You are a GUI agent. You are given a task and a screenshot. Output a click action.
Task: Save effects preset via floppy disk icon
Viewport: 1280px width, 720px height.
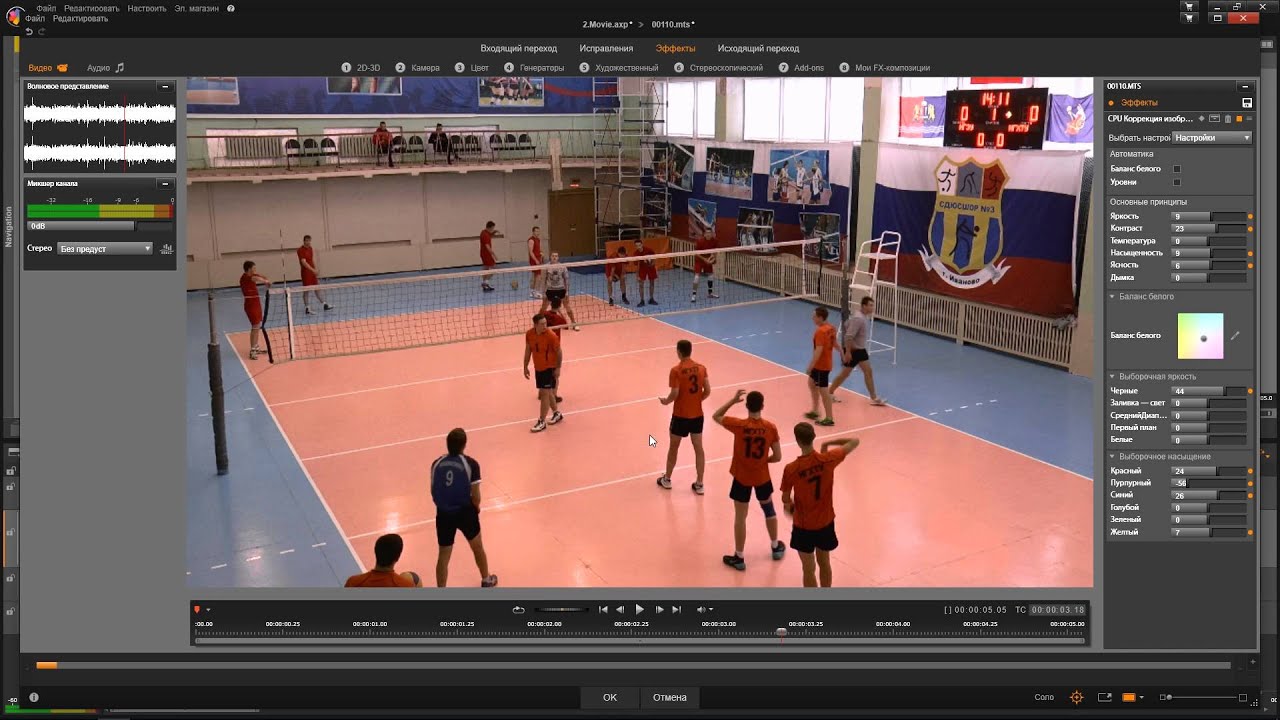click(1247, 103)
